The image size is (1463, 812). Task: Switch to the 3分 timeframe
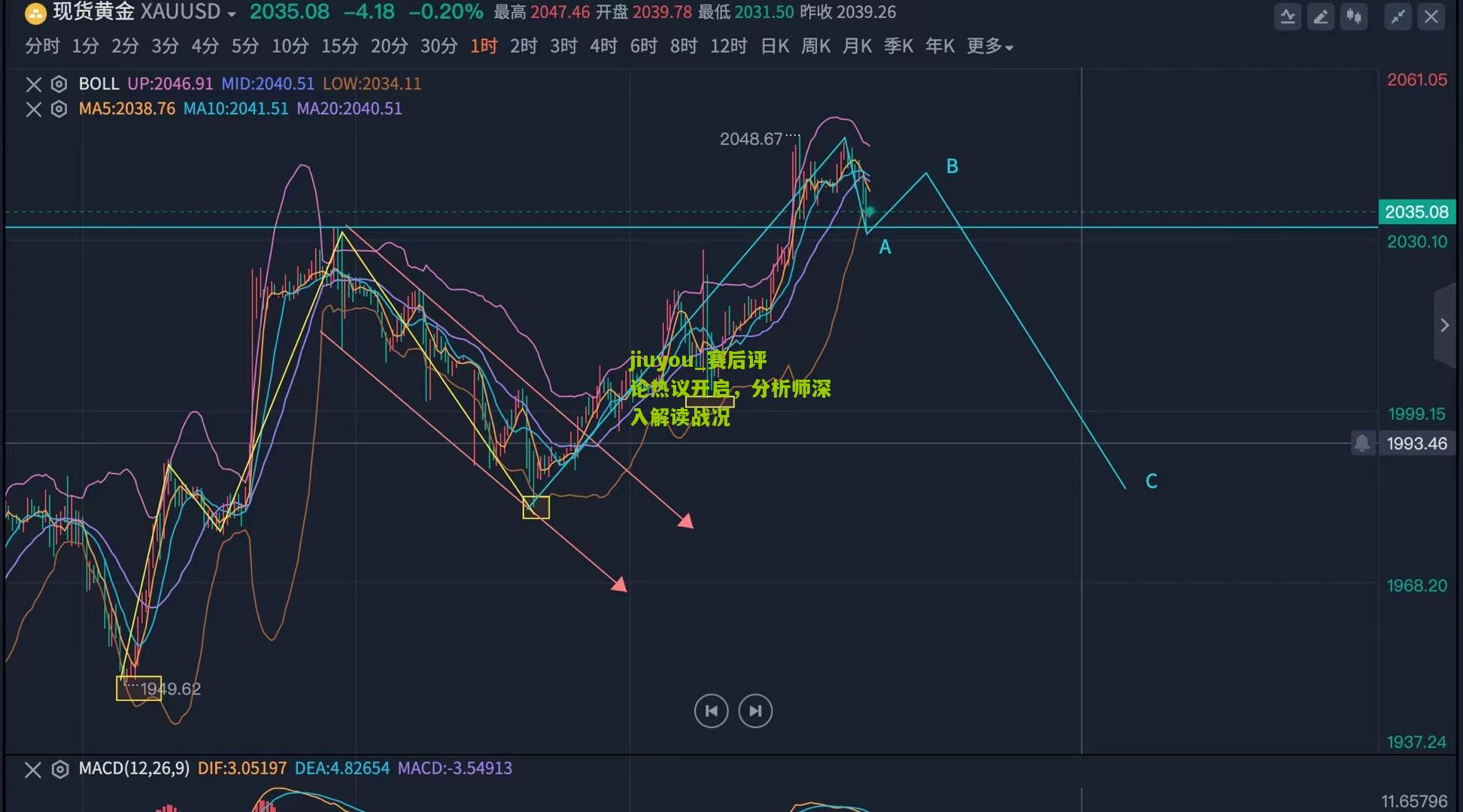[x=165, y=47]
